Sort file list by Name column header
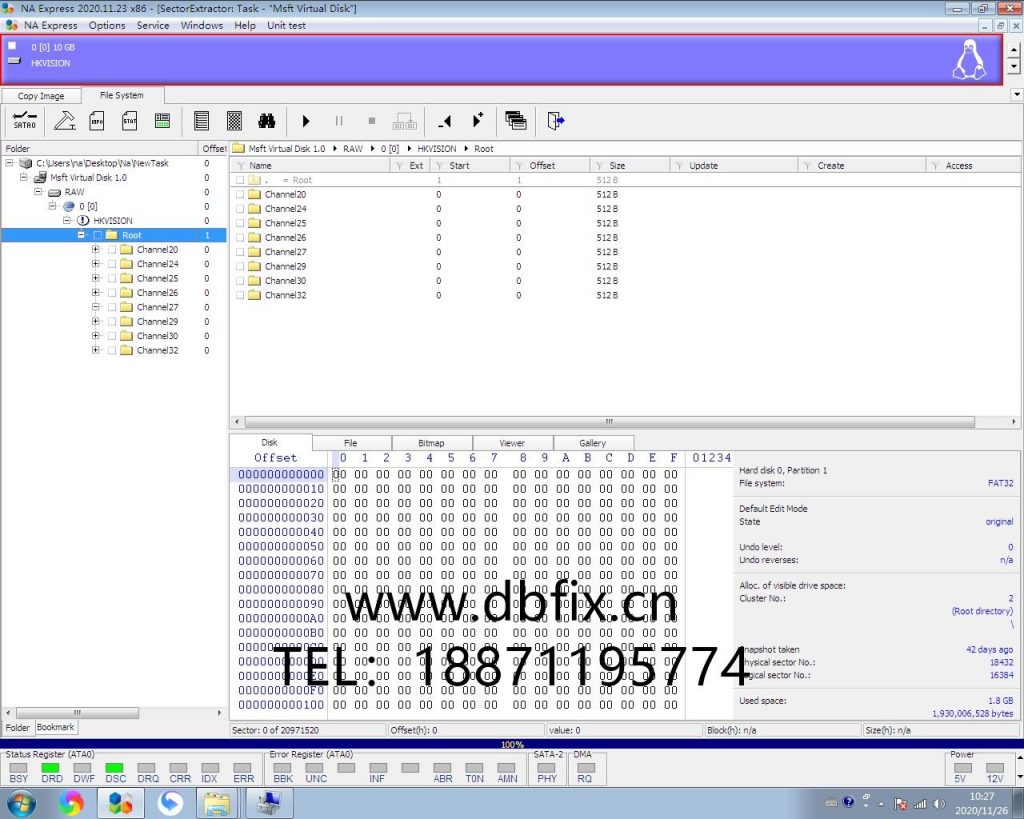The width and height of the screenshot is (1024, 819). pyautogui.click(x=311, y=166)
